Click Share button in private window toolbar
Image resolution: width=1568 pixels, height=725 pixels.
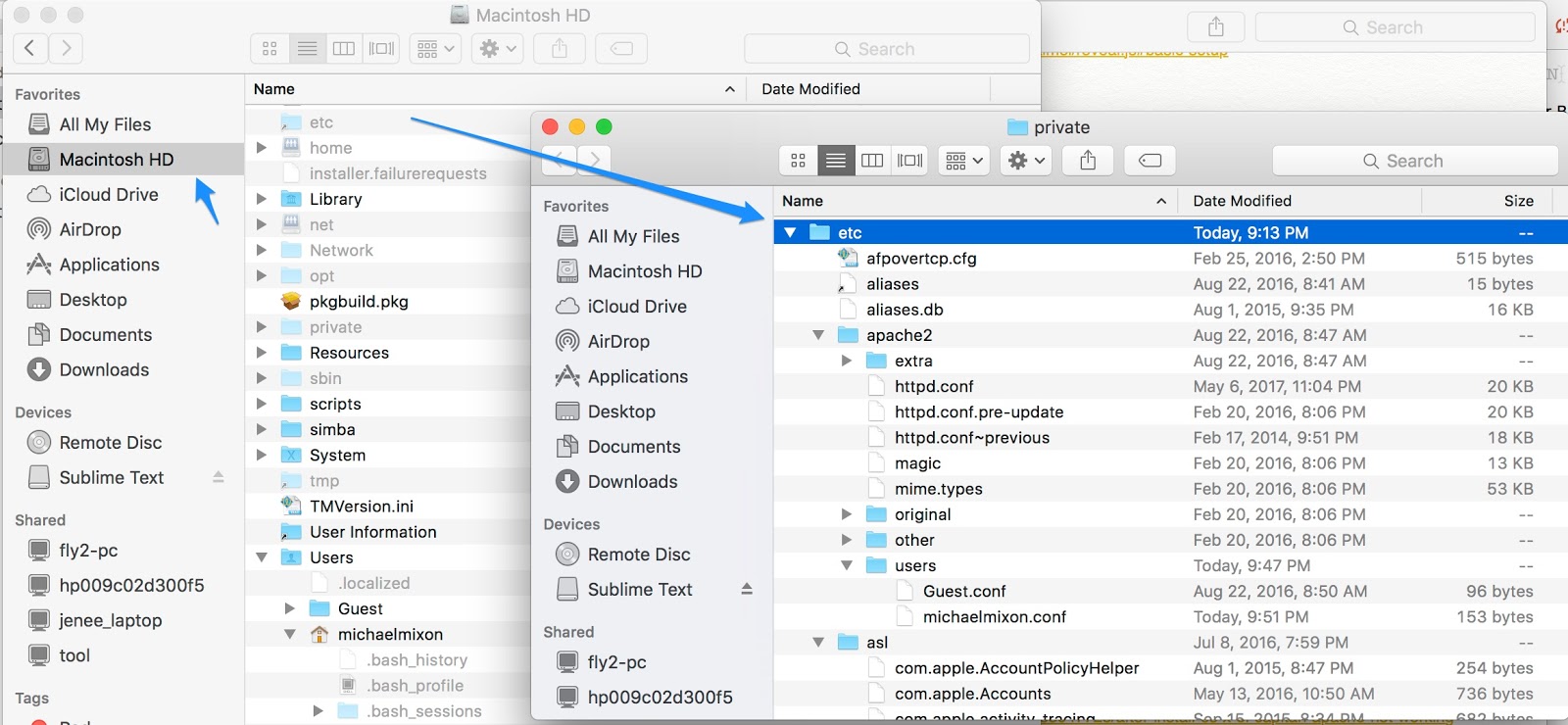[1088, 161]
